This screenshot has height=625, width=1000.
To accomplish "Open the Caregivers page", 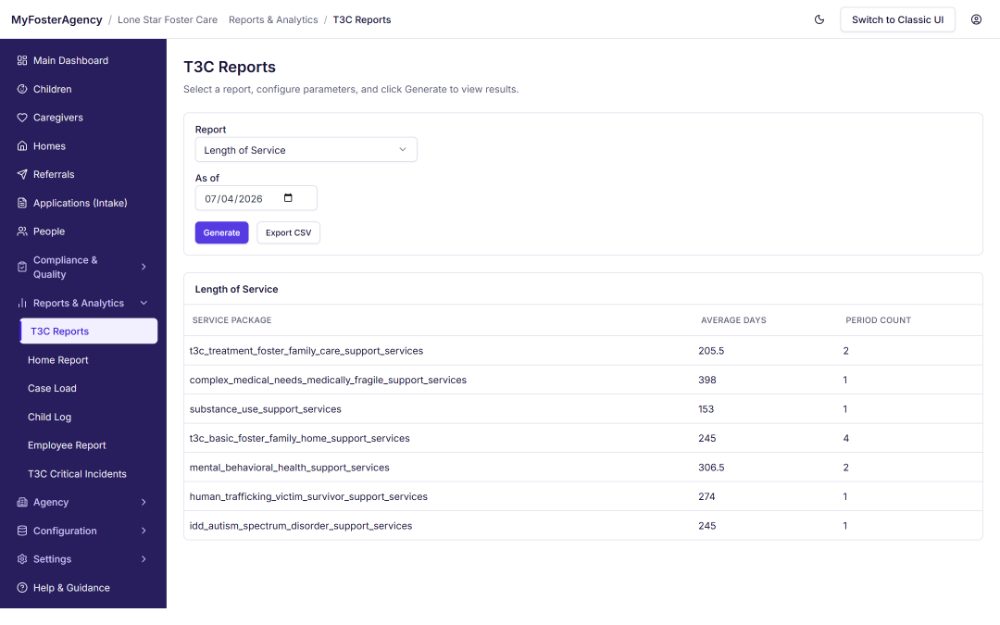I will point(58,117).
